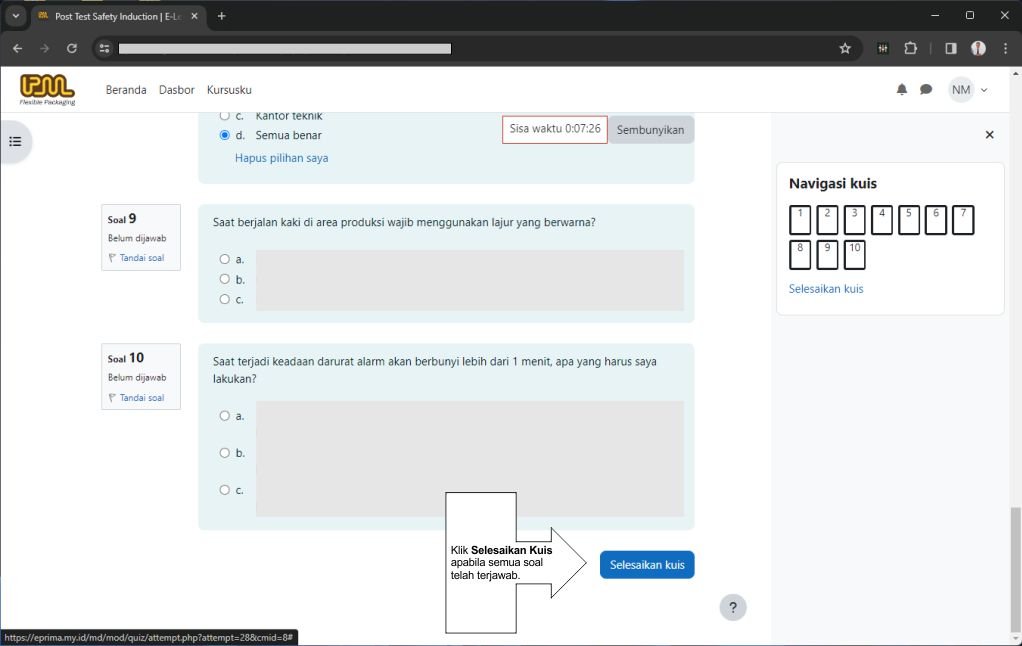Click the help question mark button

click(733, 607)
